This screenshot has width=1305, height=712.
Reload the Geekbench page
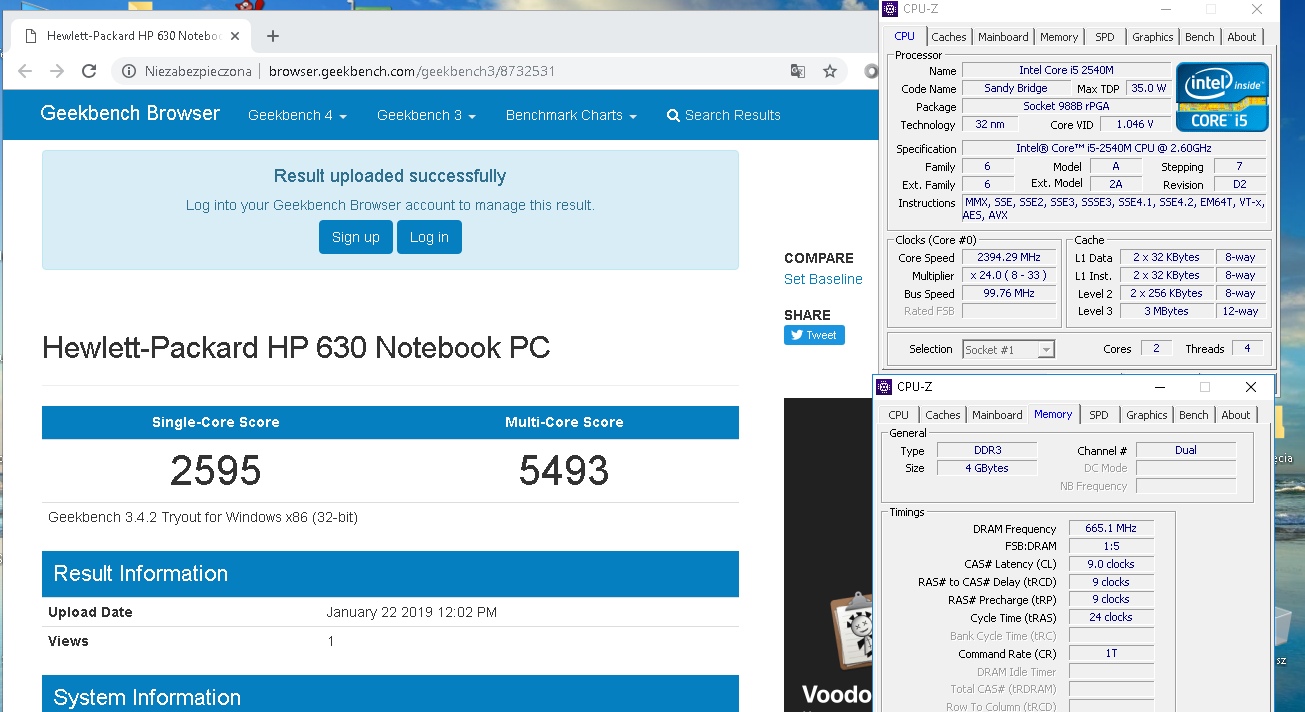point(89,71)
